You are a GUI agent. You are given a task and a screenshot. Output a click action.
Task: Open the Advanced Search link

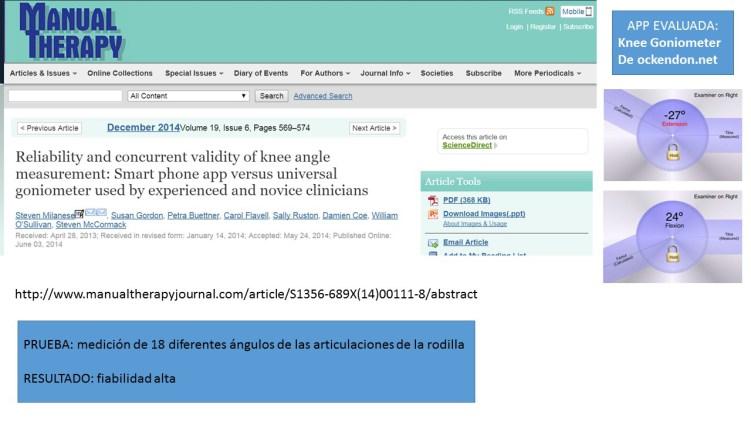[x=323, y=96]
